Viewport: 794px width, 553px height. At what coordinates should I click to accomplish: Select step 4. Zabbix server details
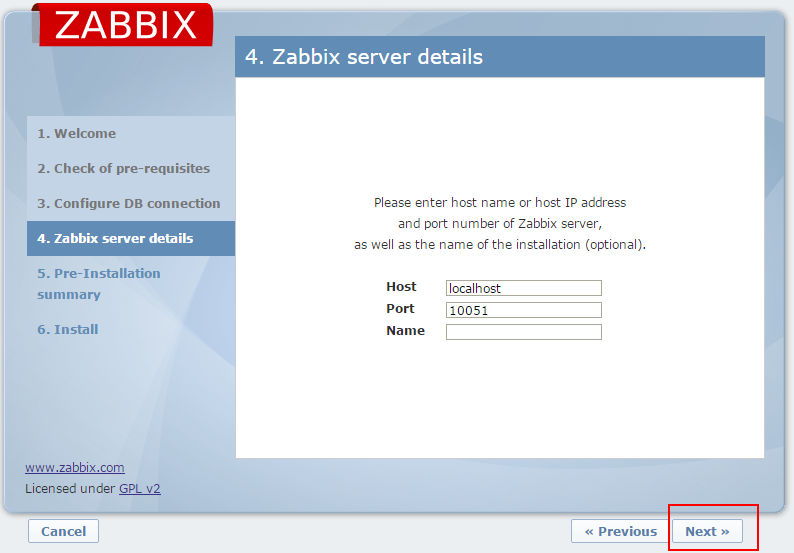131,238
